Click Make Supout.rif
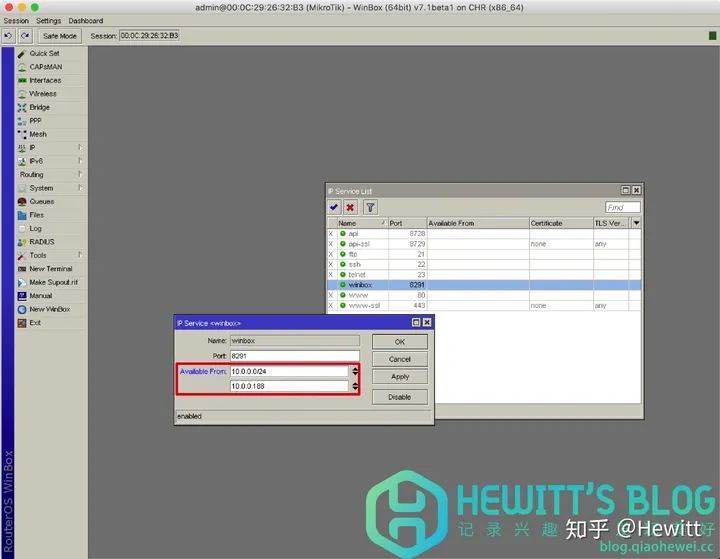The image size is (720, 559). click(x=51, y=282)
